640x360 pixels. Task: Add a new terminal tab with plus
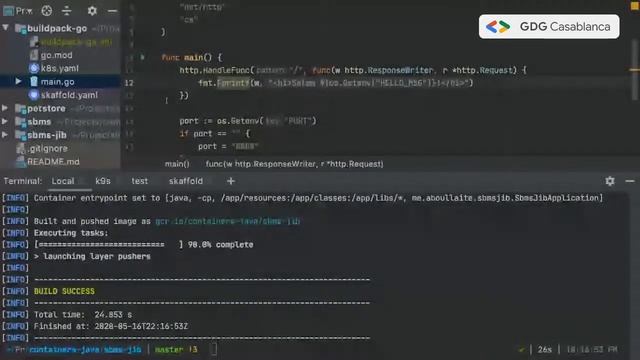[x=231, y=181]
